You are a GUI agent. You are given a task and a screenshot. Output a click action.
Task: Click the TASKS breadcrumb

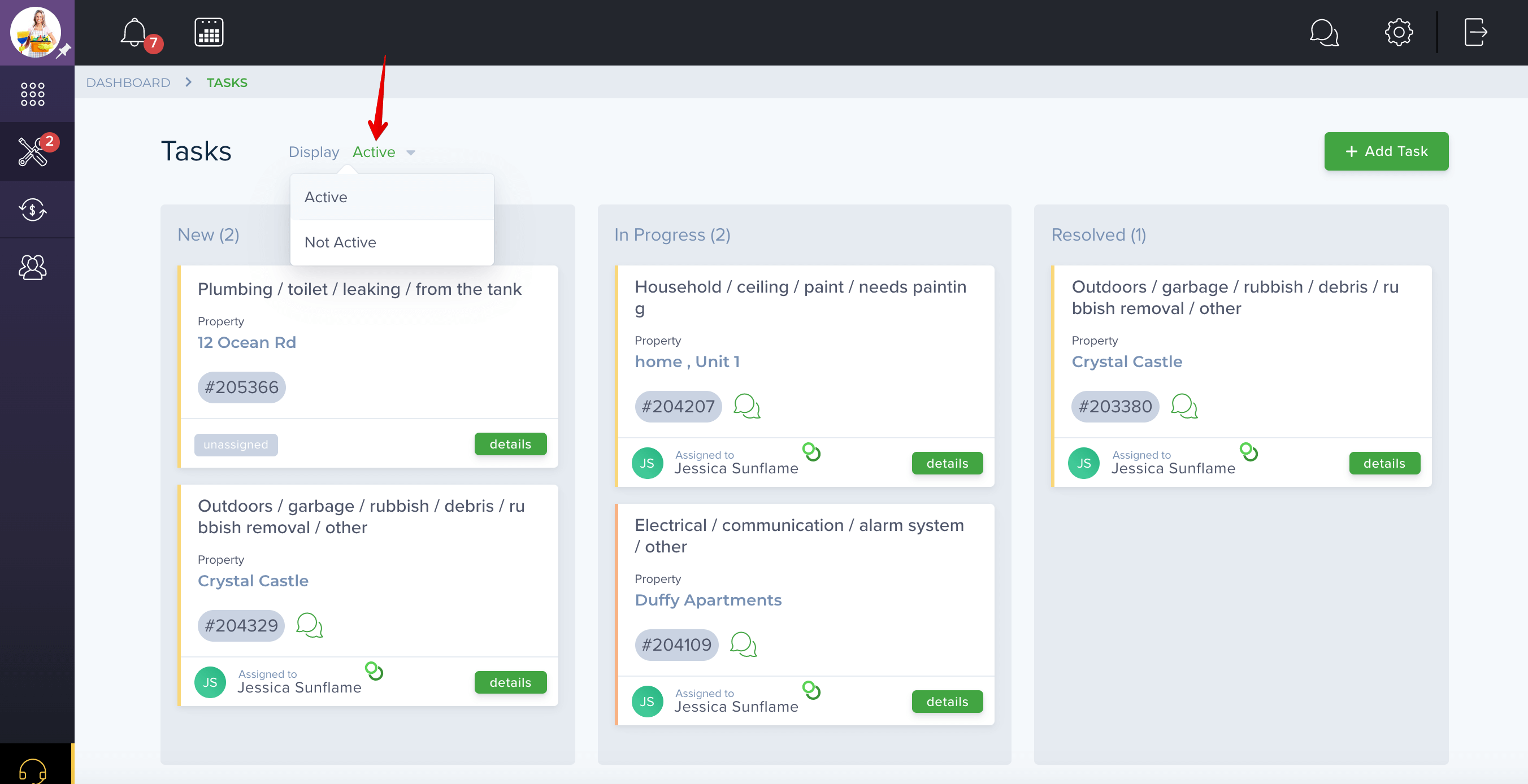[x=227, y=82]
